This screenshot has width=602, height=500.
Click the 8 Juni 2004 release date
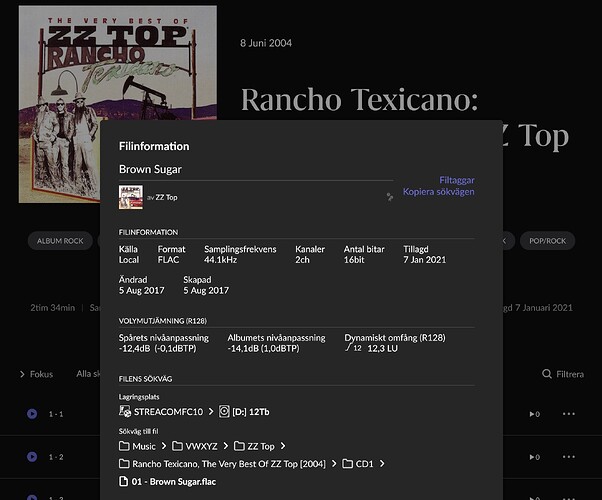pyautogui.click(x=266, y=43)
